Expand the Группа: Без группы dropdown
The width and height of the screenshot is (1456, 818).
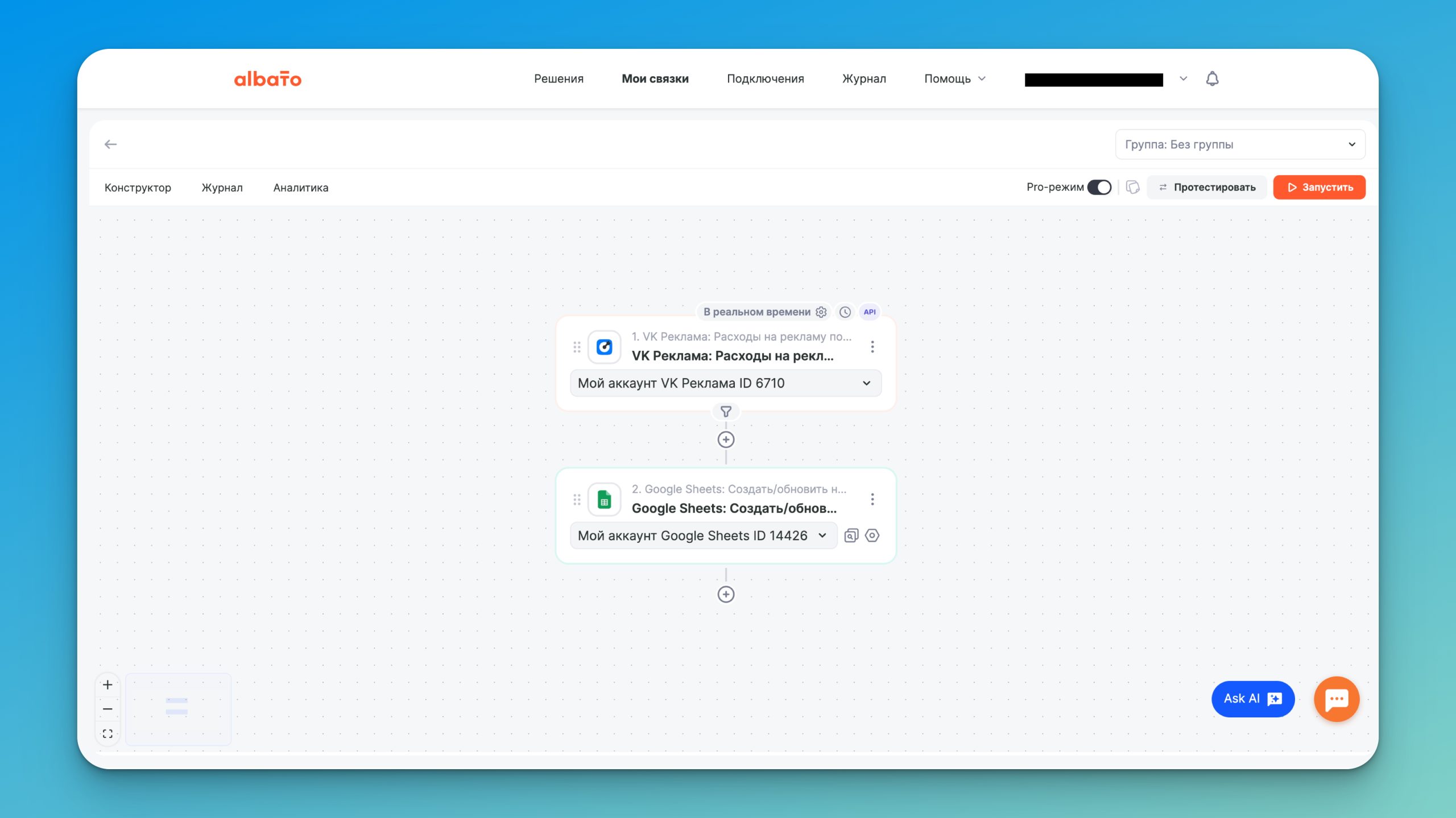click(x=1240, y=144)
